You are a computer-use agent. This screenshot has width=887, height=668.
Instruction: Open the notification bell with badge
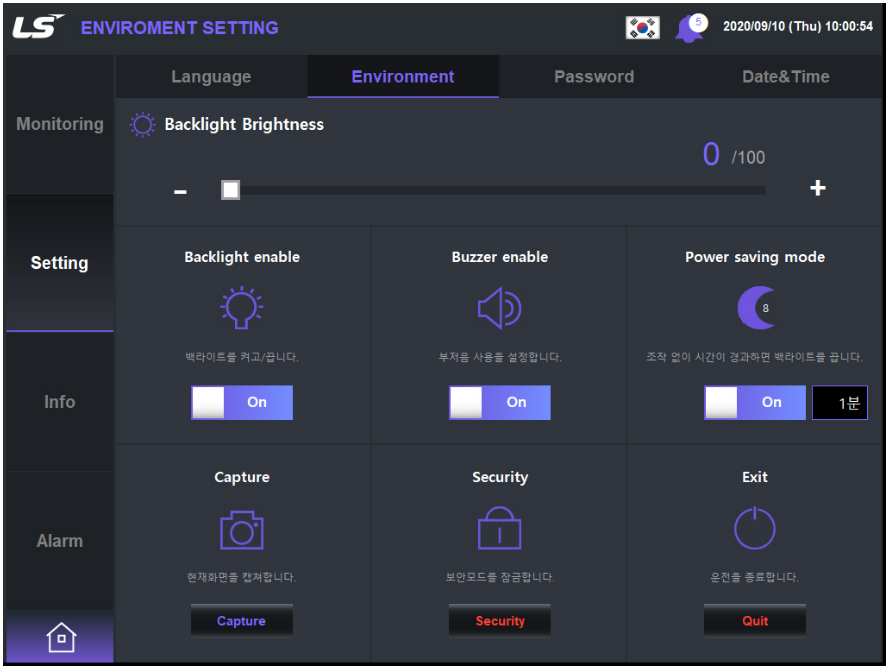[689, 28]
